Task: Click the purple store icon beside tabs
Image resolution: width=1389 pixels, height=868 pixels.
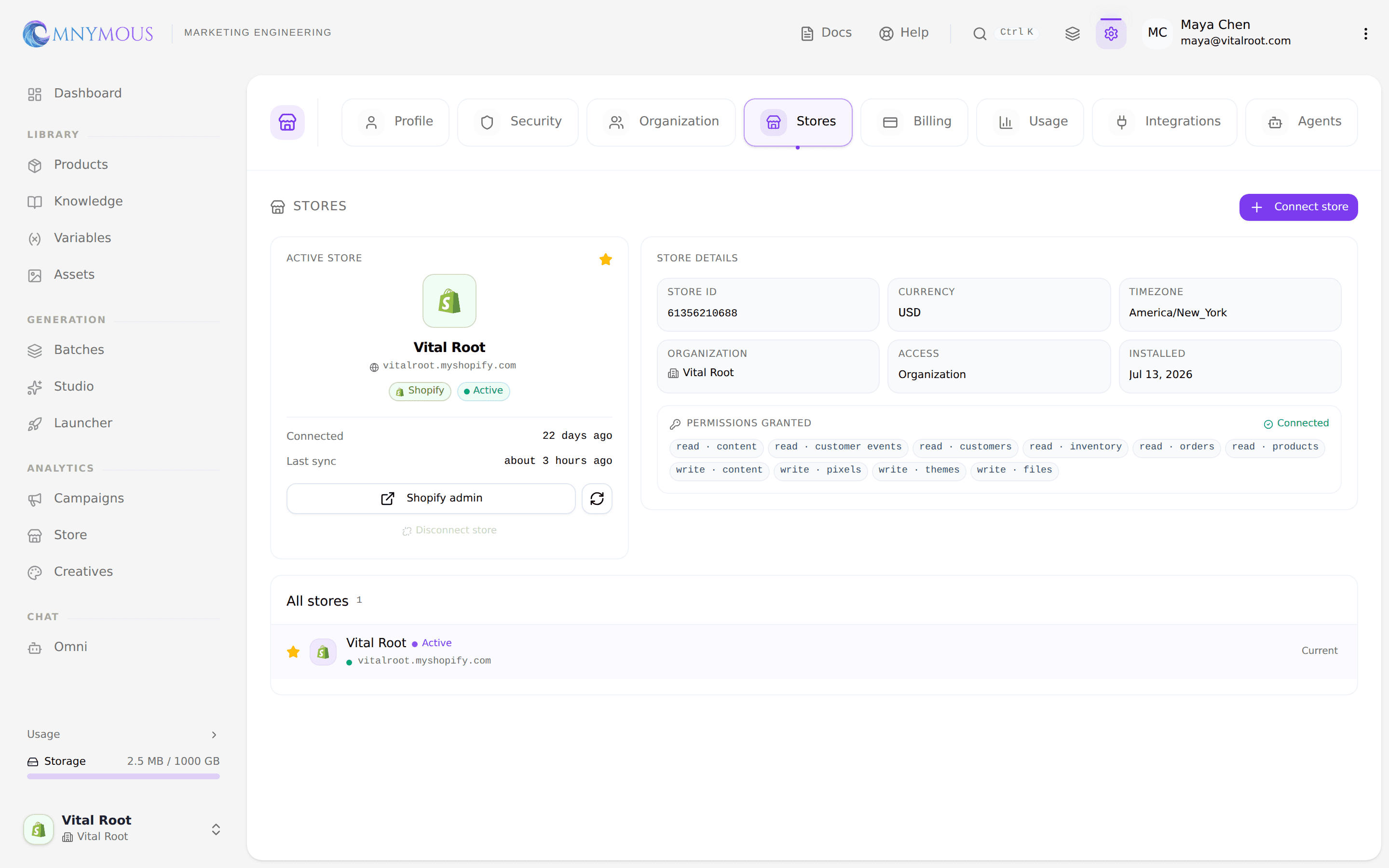Action: point(287,122)
